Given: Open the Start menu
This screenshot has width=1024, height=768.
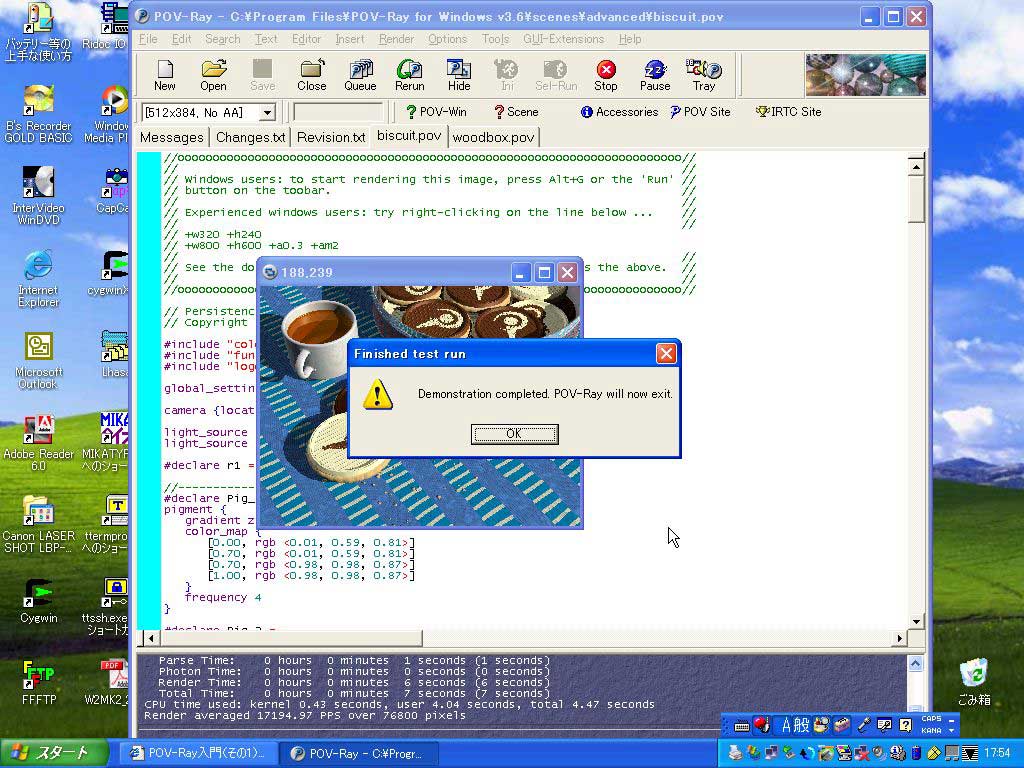Looking at the screenshot, I should point(54,753).
